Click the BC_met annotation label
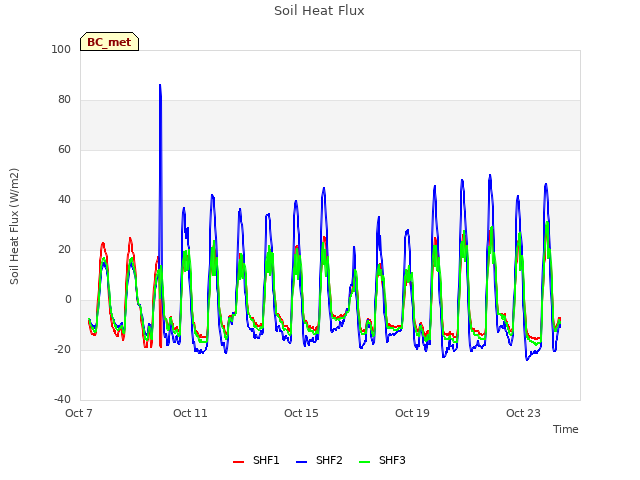The image size is (640, 480). [x=109, y=42]
